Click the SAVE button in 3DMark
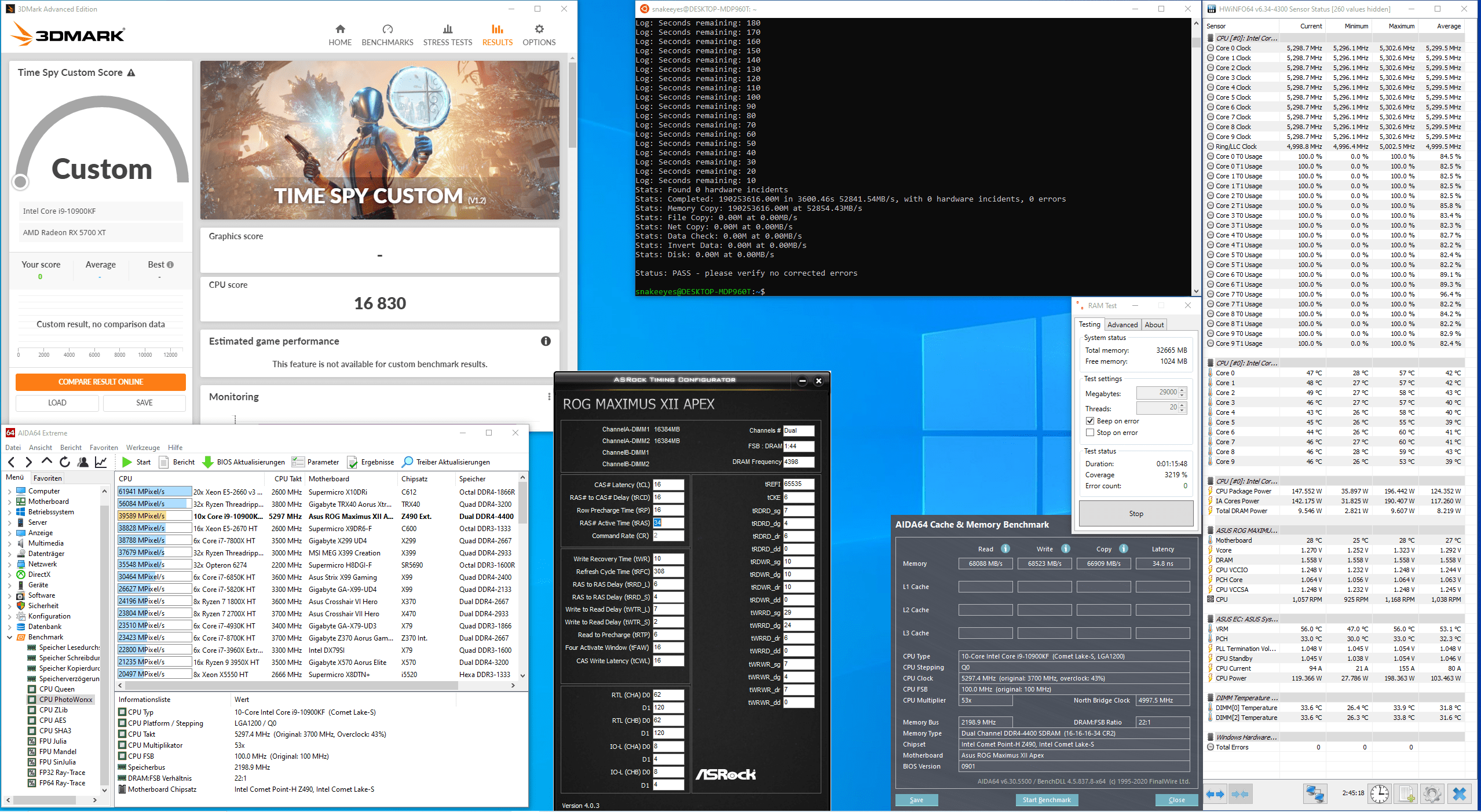Image resolution: width=1481 pixels, height=812 pixels. (144, 403)
